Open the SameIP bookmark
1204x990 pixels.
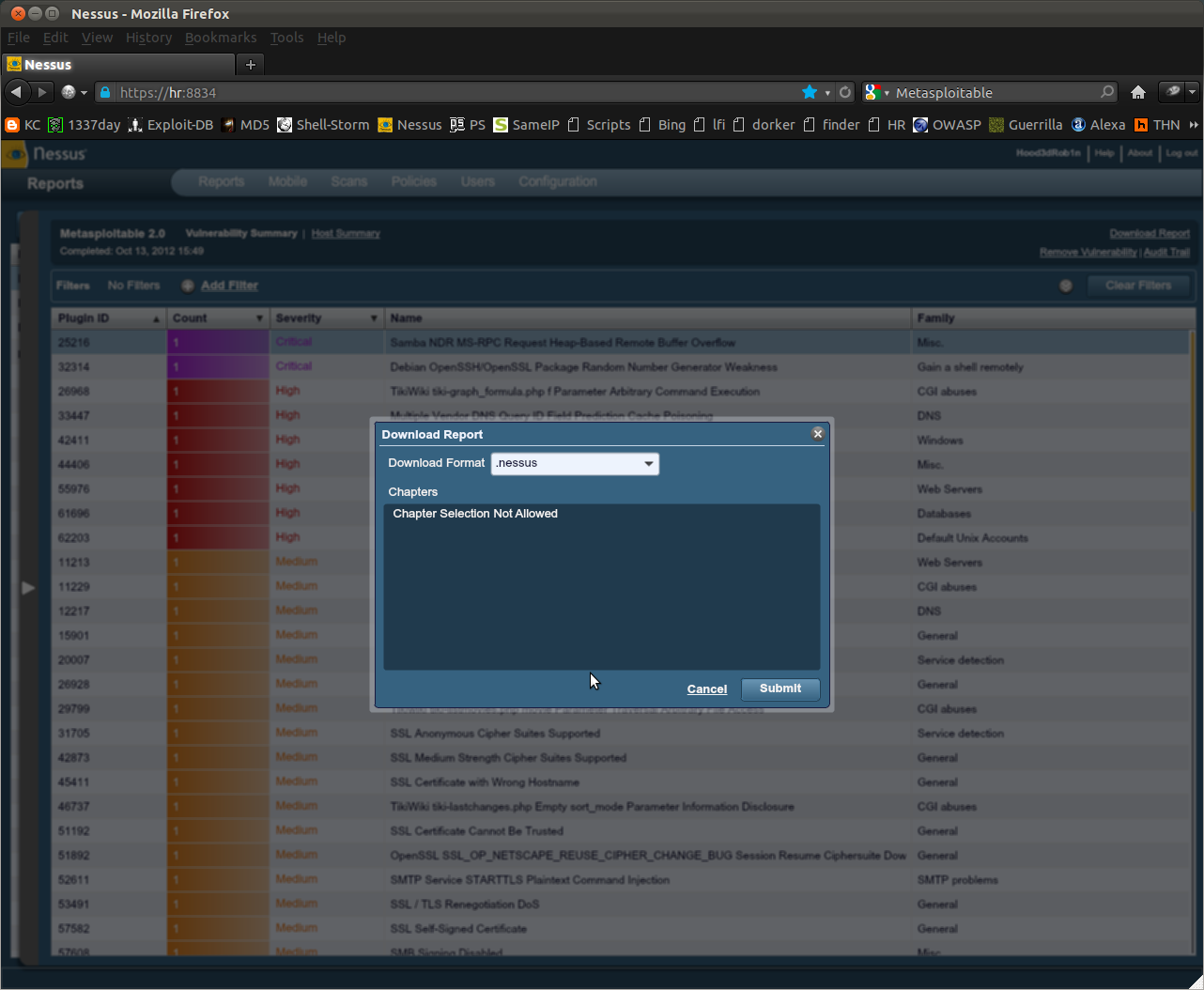(526, 125)
